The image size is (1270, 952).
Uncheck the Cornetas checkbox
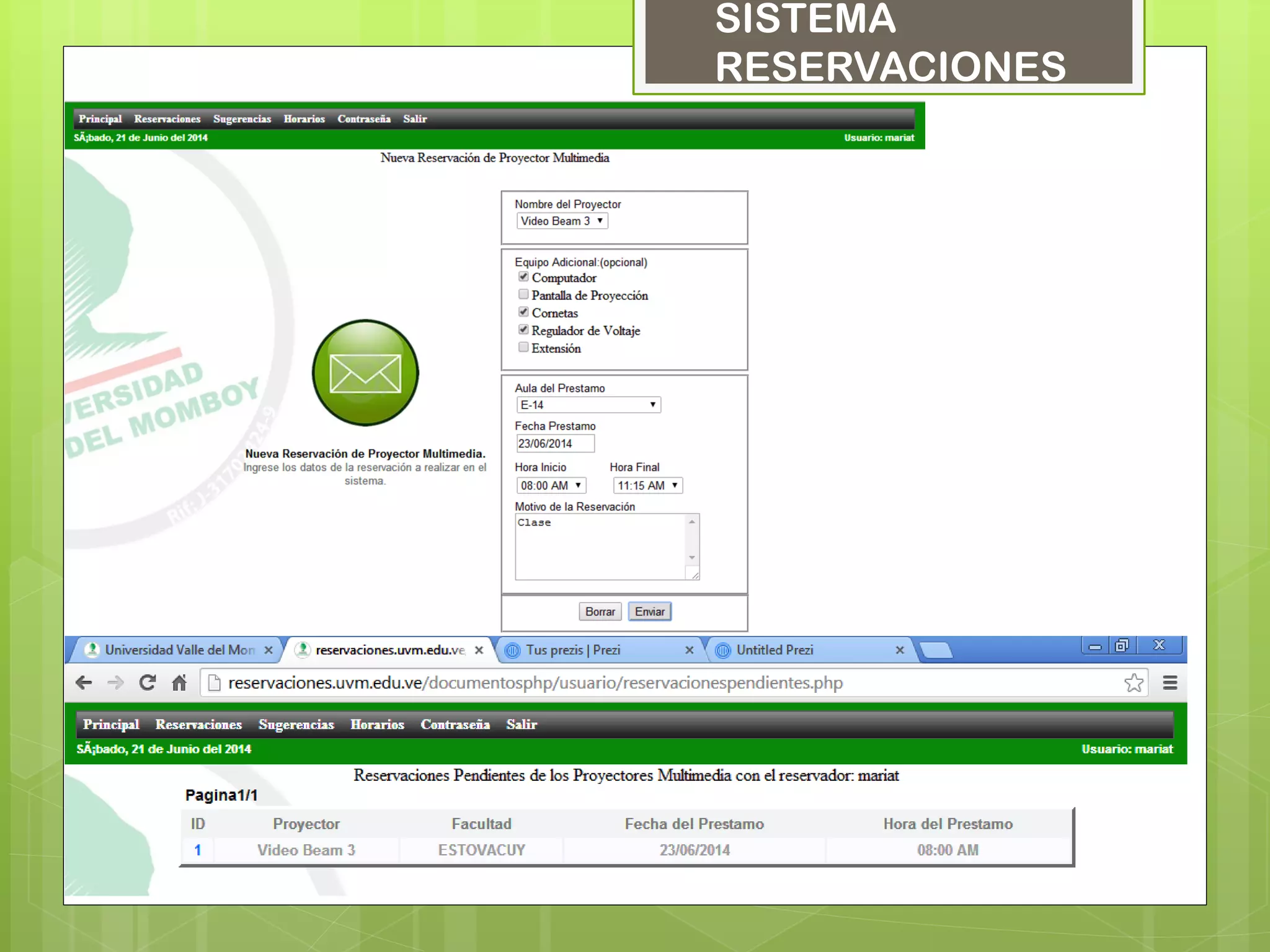523,312
